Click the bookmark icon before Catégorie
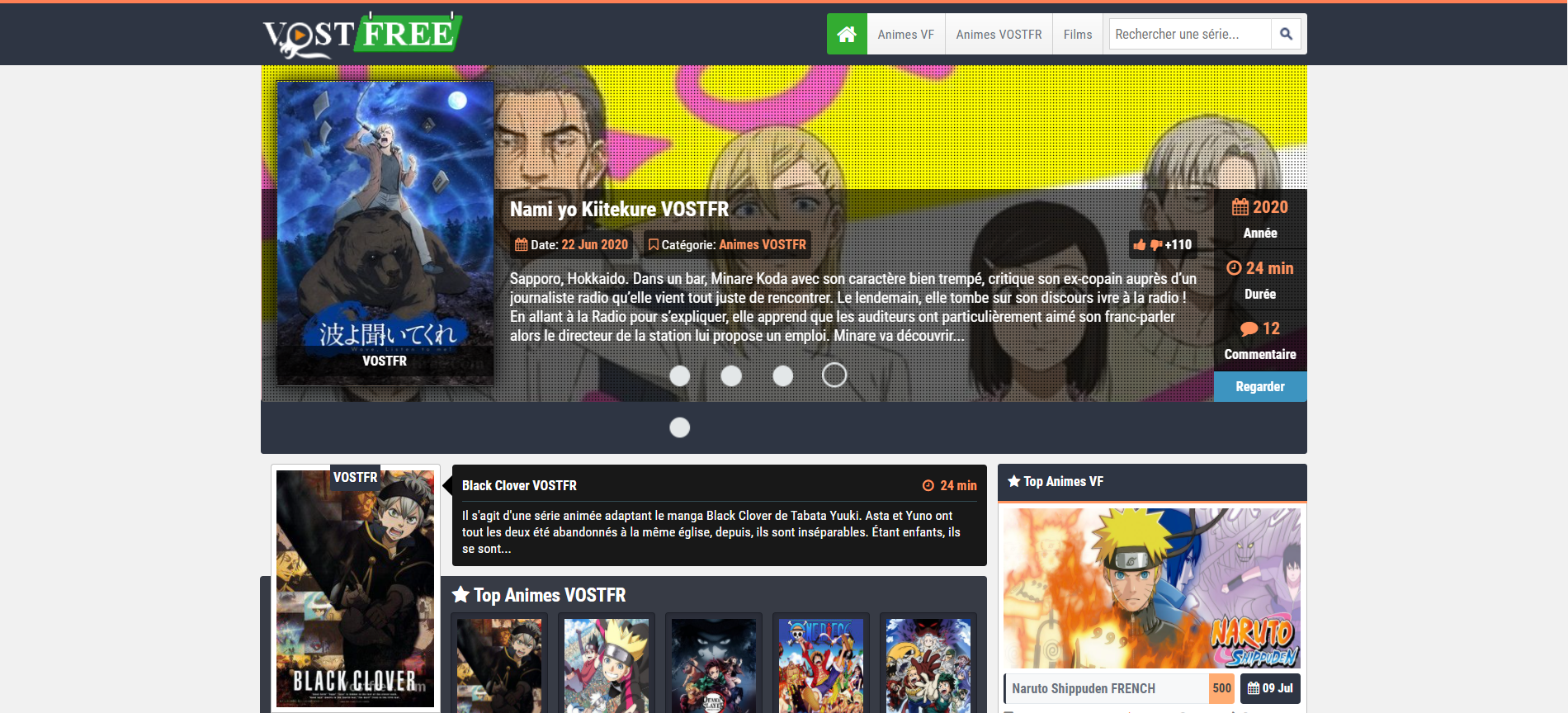 [654, 245]
